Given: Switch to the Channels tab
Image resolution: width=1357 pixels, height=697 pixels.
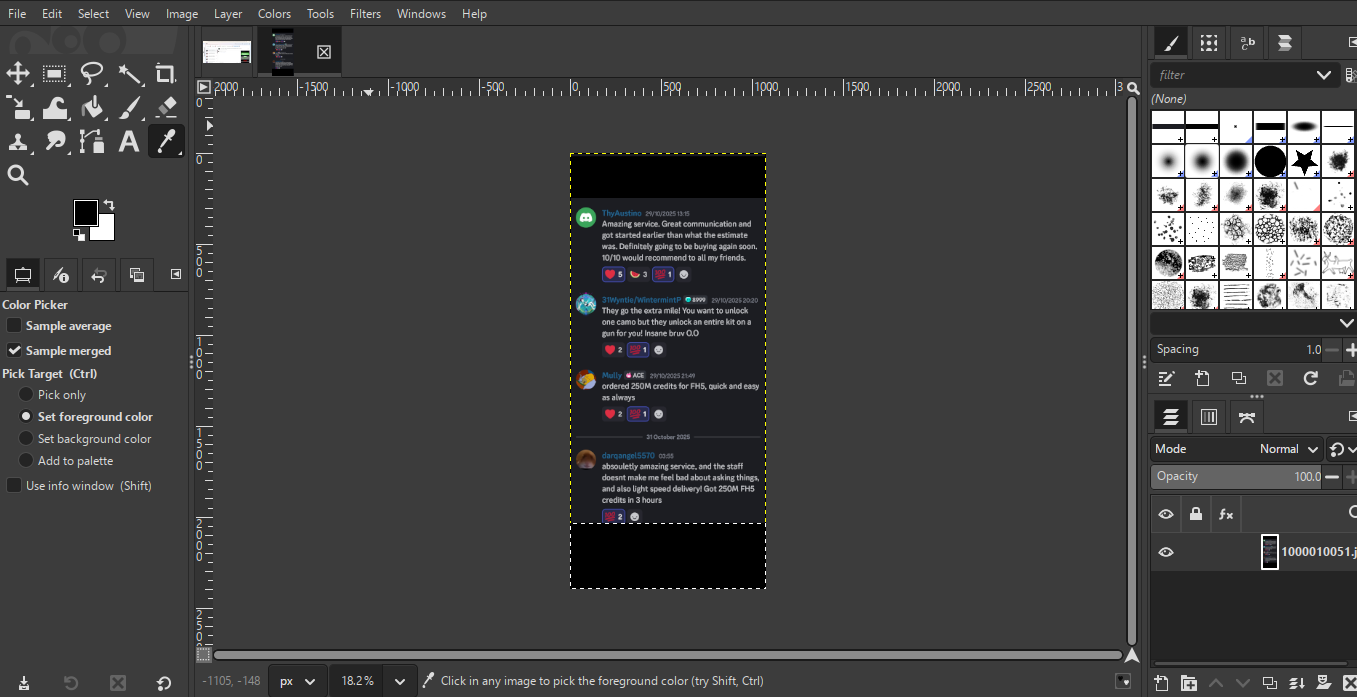Looking at the screenshot, I should pos(1208,416).
